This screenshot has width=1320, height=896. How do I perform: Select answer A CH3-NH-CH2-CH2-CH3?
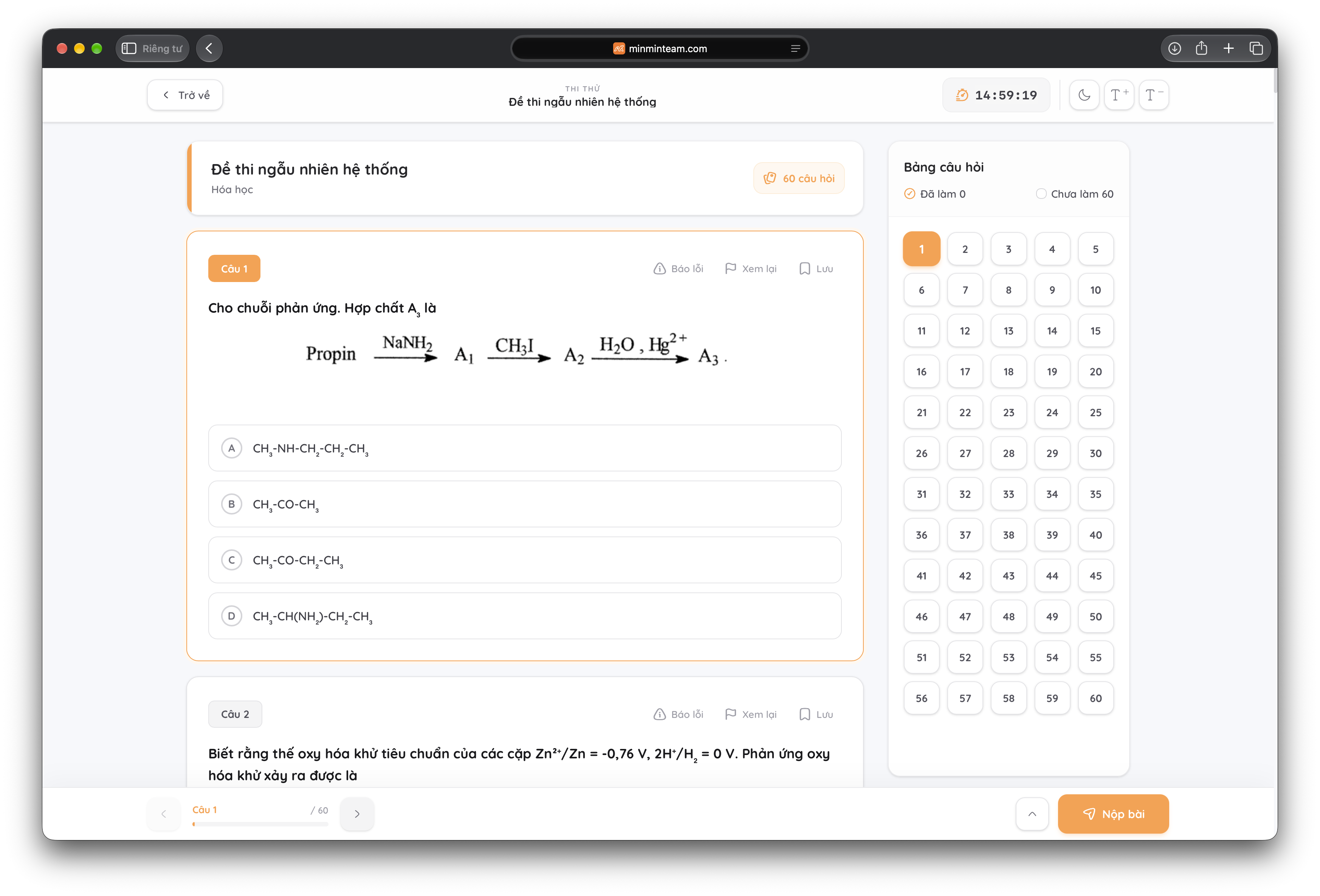coord(524,448)
